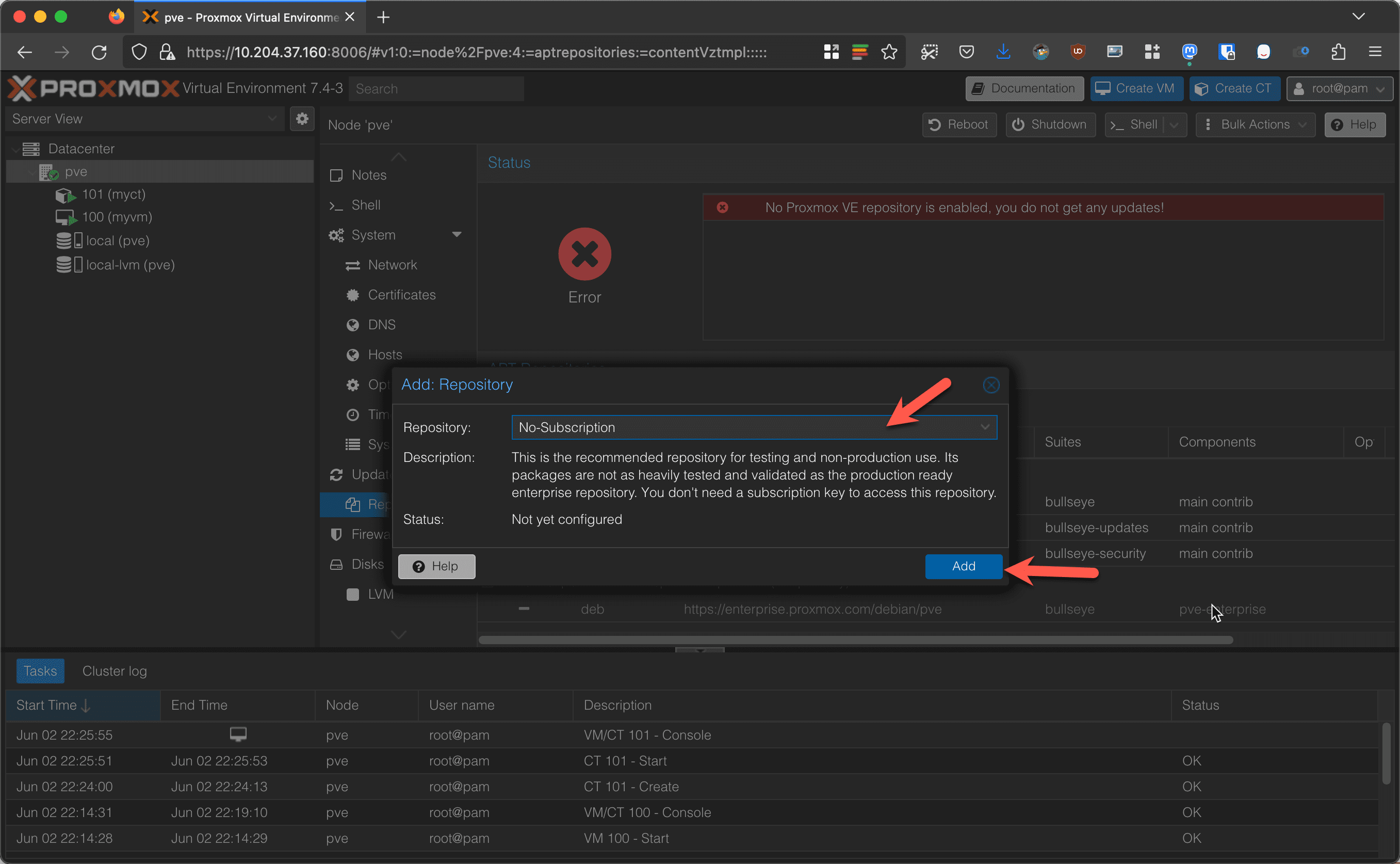The width and height of the screenshot is (1400, 864).
Task: Click the End Time column header
Action: (x=237, y=705)
